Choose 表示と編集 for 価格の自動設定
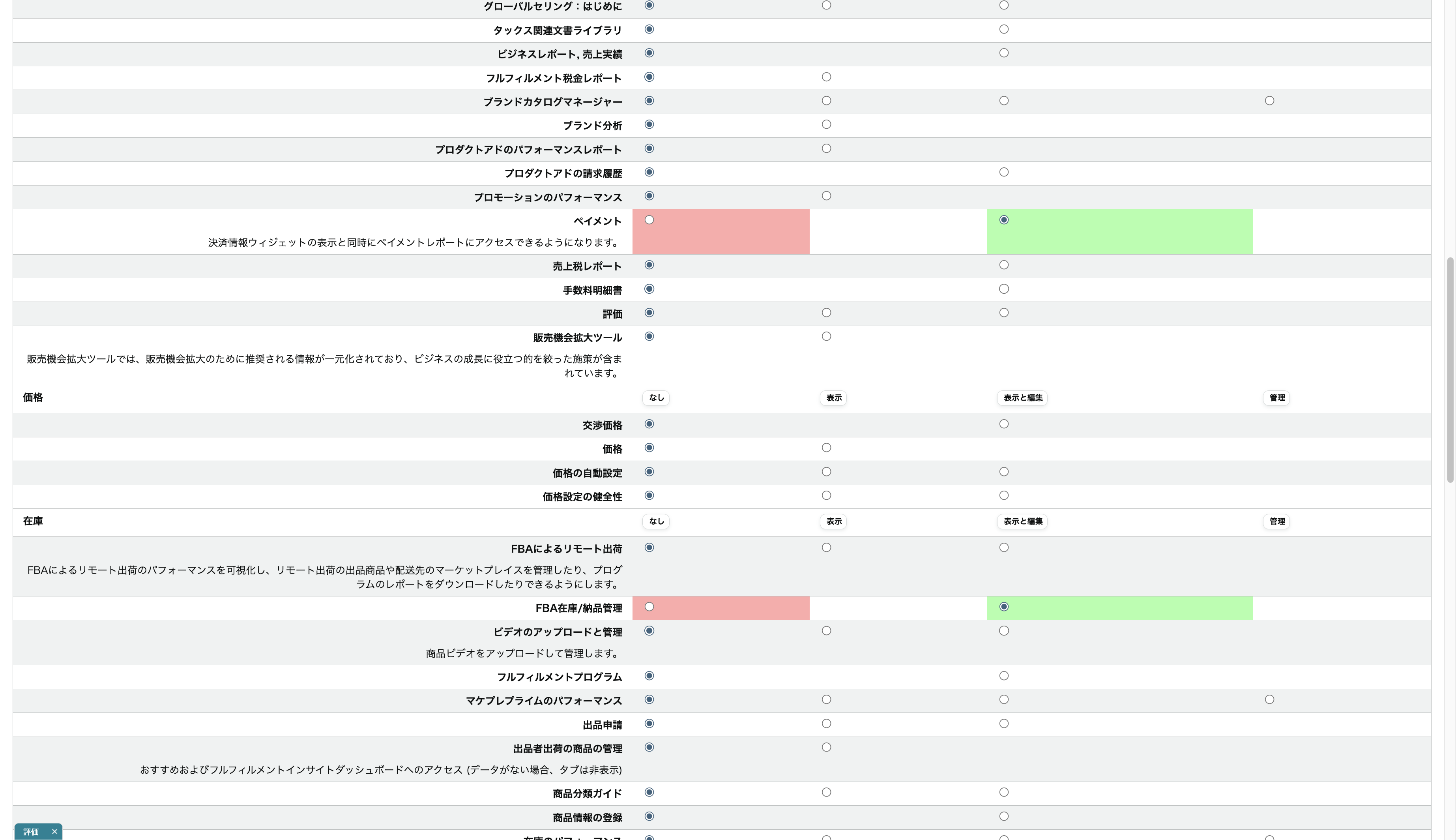Screen dimensions: 1456x840 point(1004,472)
